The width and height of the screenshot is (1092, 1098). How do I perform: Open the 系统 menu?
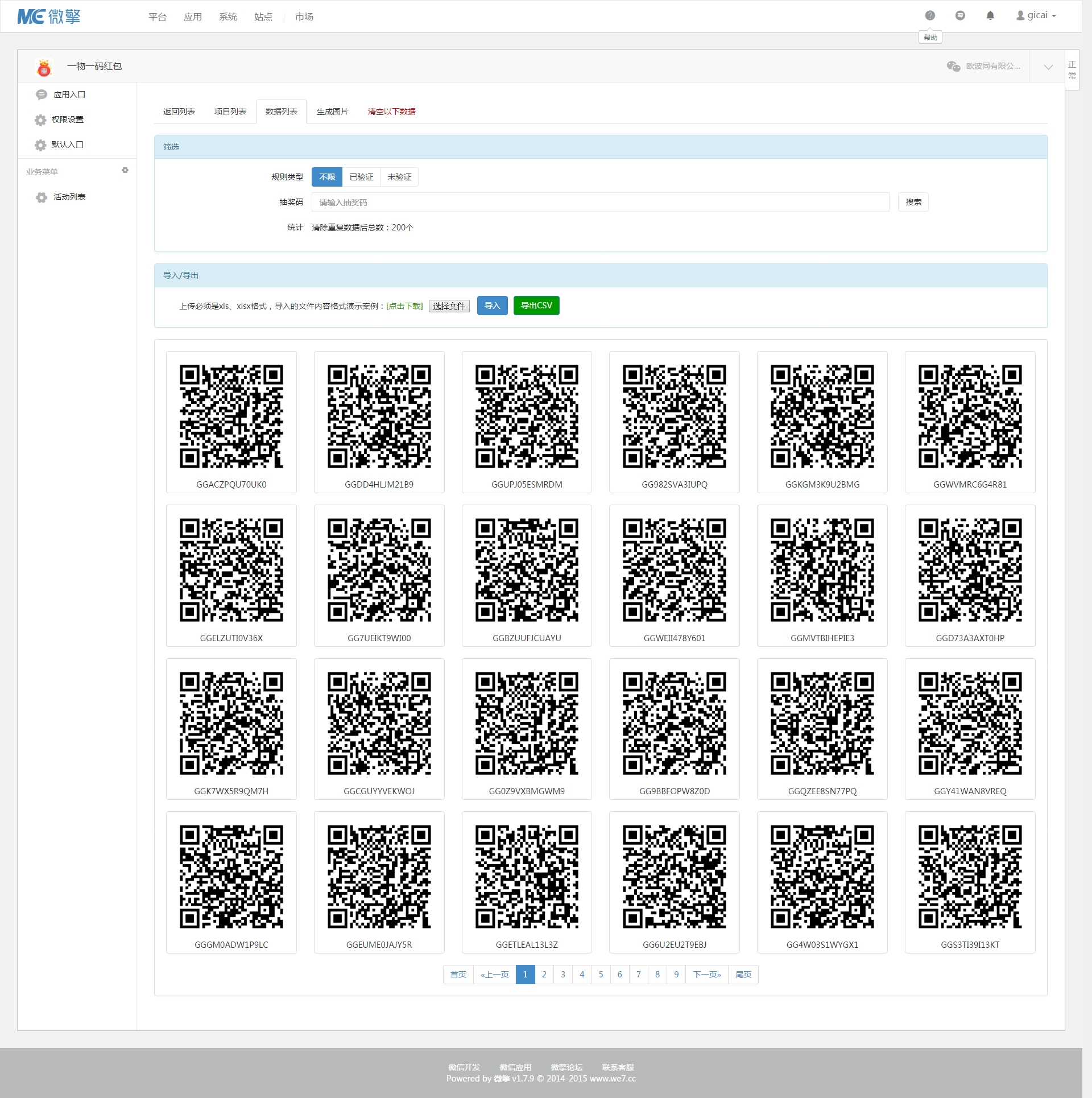(x=228, y=17)
